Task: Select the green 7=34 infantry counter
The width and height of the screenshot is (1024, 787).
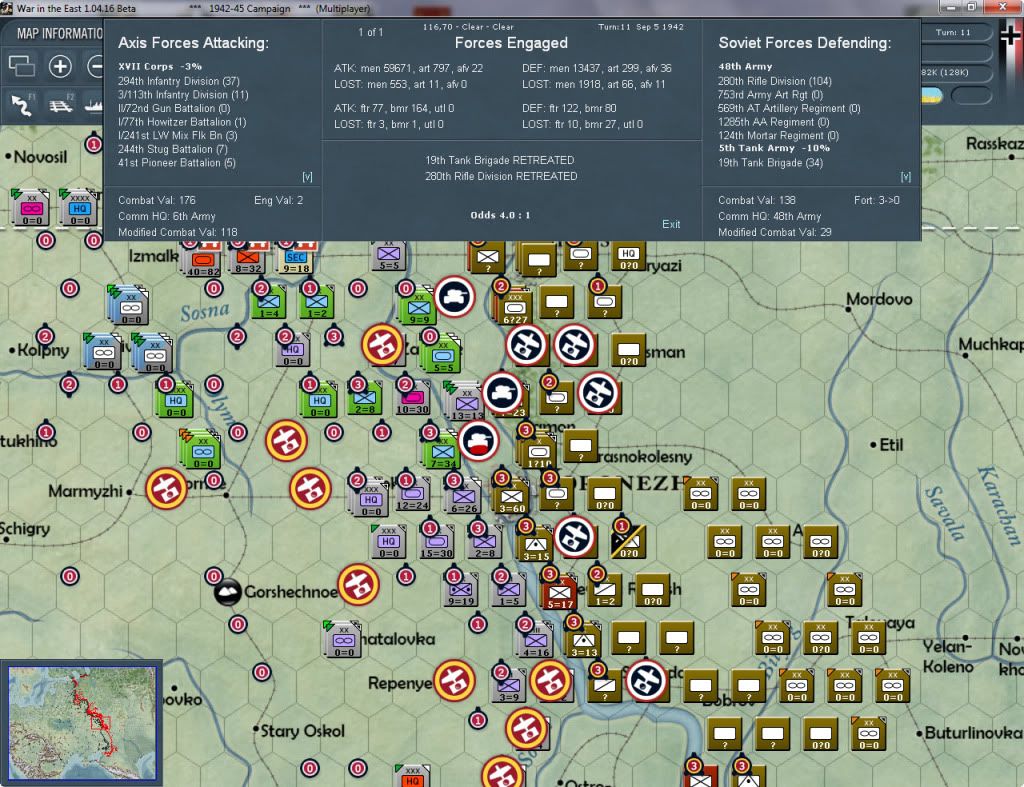Action: click(442, 451)
